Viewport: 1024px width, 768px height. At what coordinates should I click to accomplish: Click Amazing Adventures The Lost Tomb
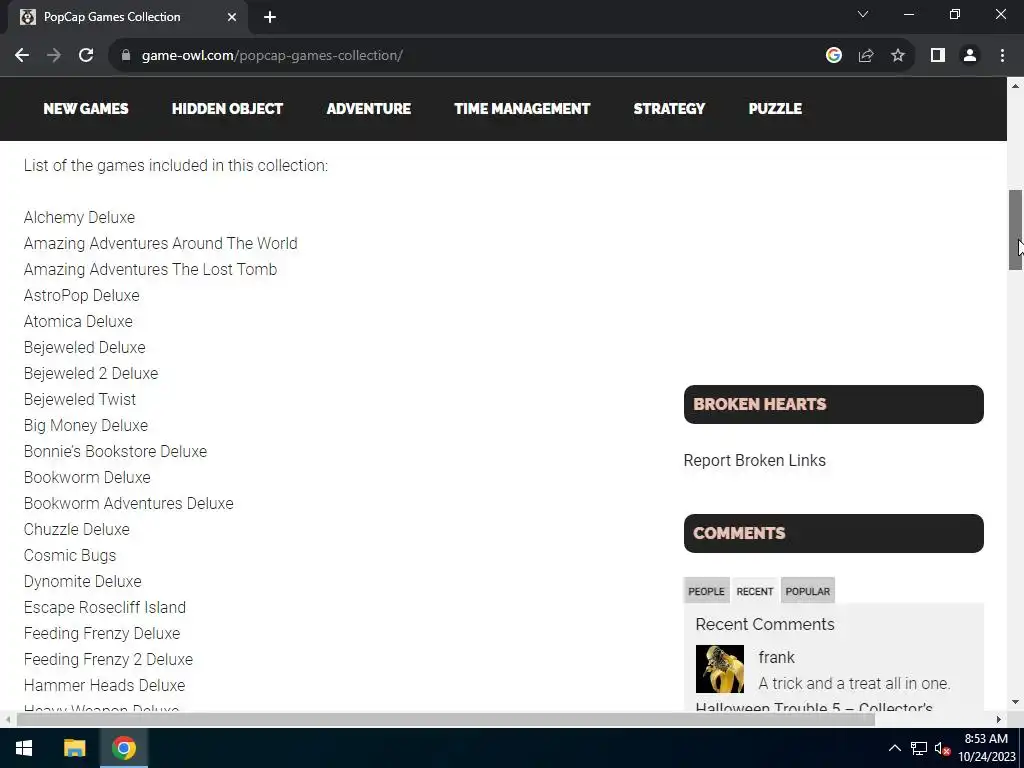150,270
